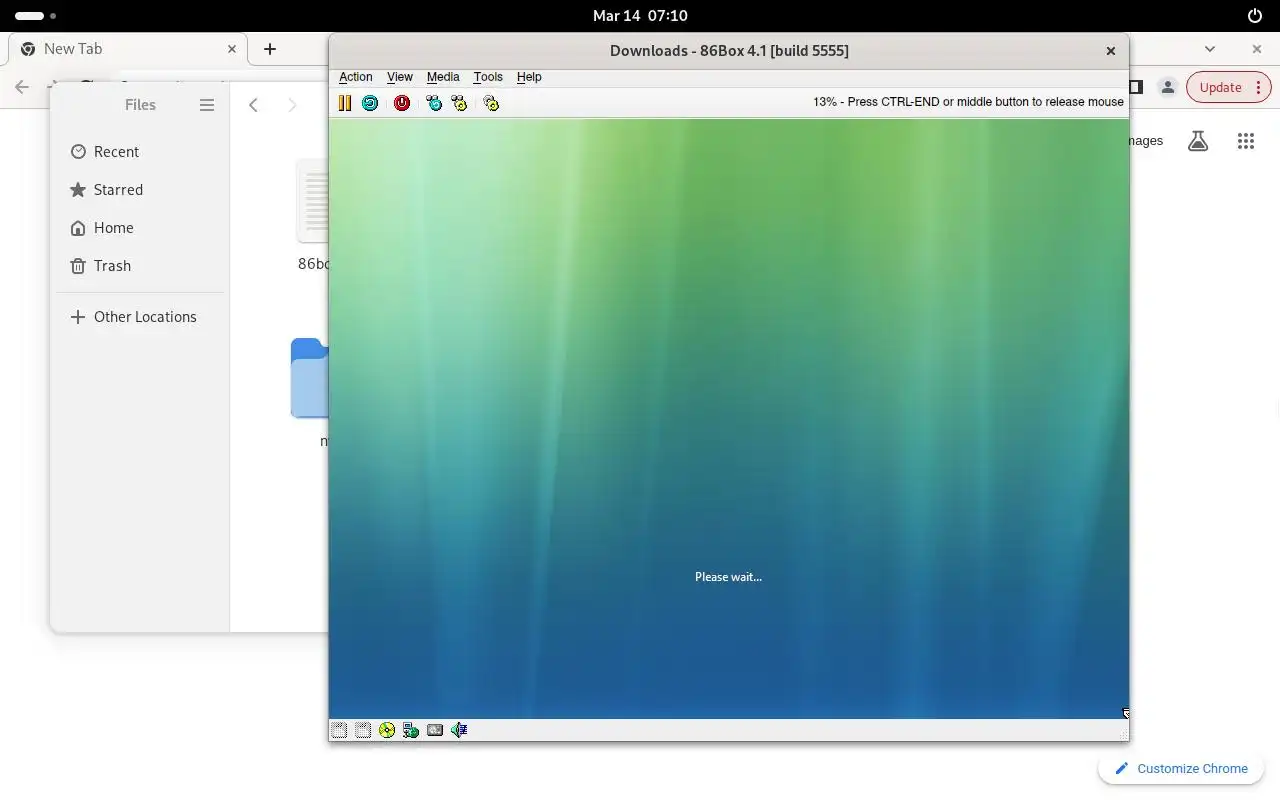Screen dimensions: 1280x800
Task: Click the sound speaker status icon
Action: tap(459, 730)
